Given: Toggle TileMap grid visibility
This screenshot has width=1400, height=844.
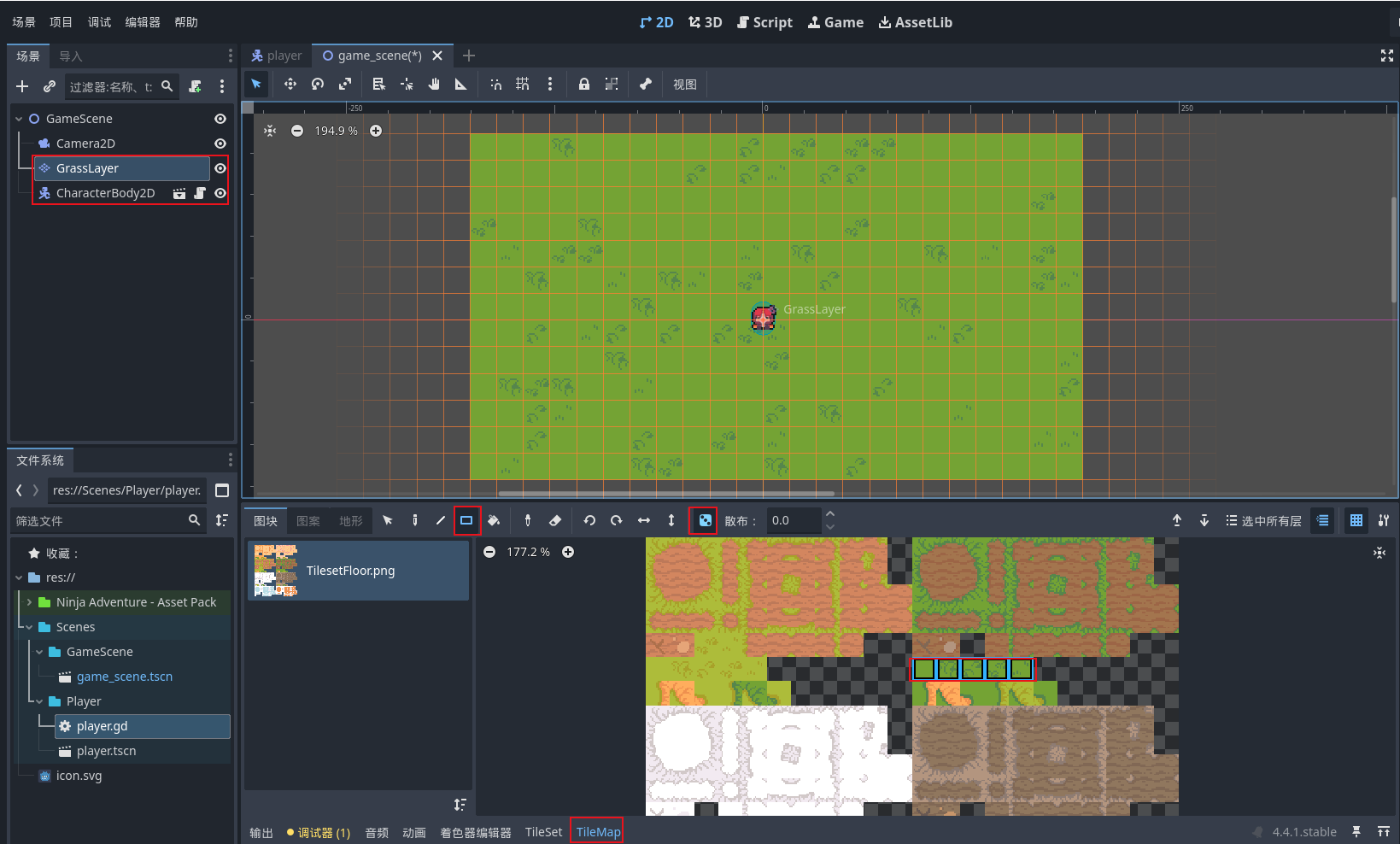Looking at the screenshot, I should click(x=1356, y=520).
